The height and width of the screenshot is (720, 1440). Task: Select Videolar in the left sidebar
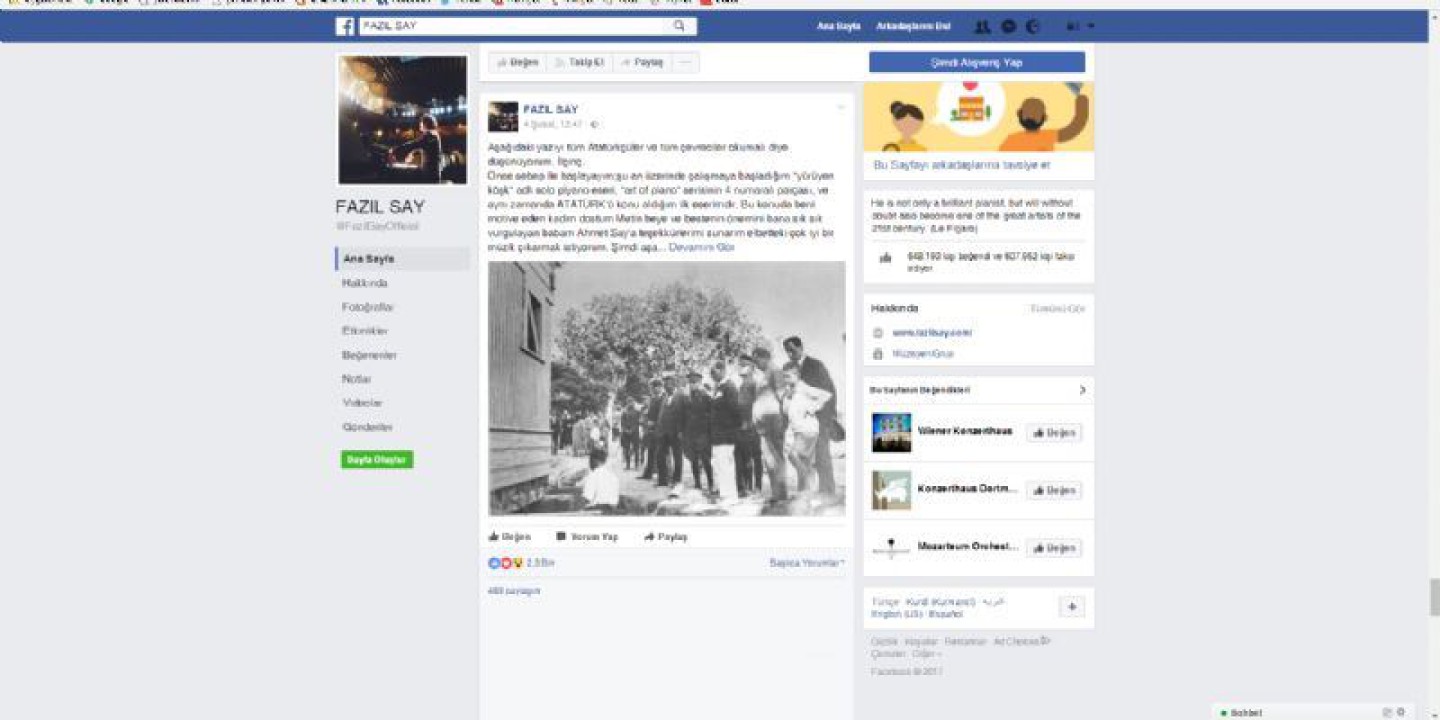click(x=363, y=403)
